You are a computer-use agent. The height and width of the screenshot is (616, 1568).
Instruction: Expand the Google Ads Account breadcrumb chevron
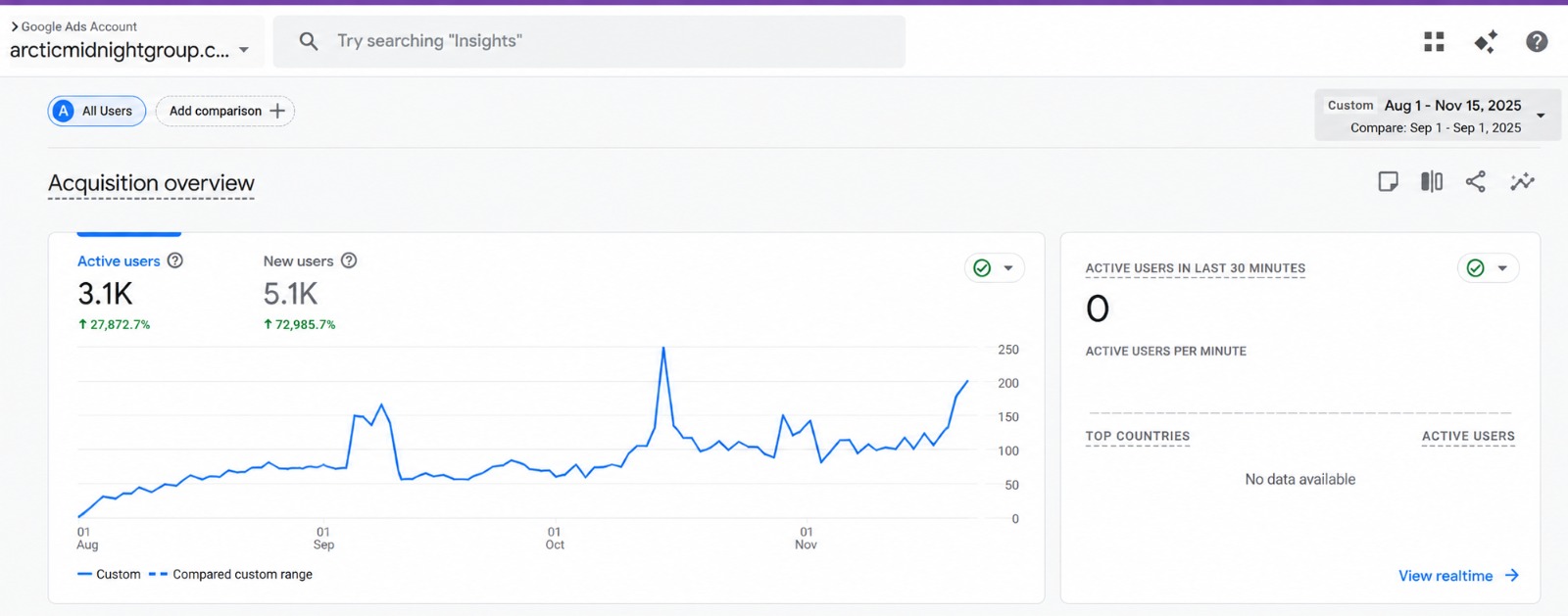[x=15, y=26]
